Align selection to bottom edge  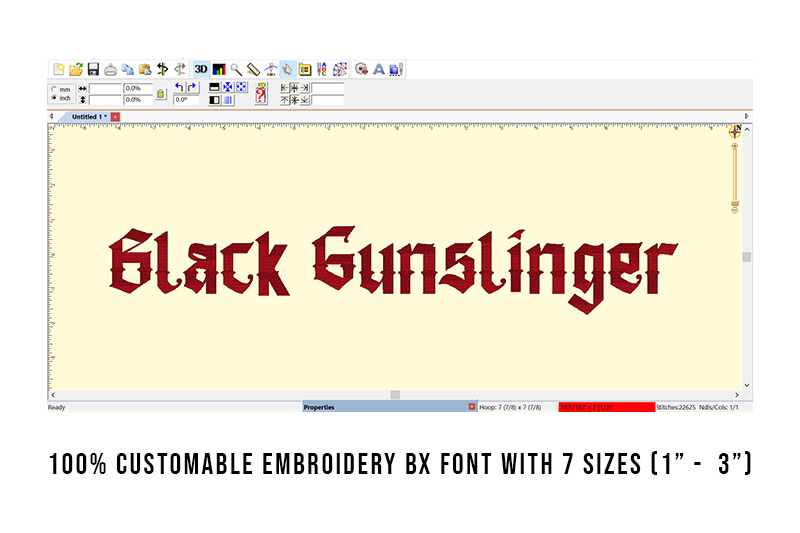point(304,100)
